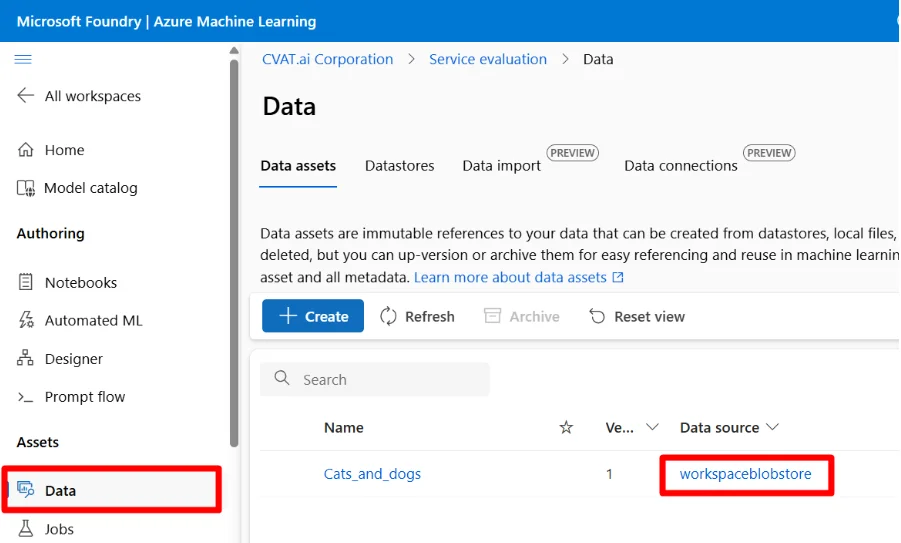Click the Model catalog icon
Screen dimensions: 901x543
25,188
